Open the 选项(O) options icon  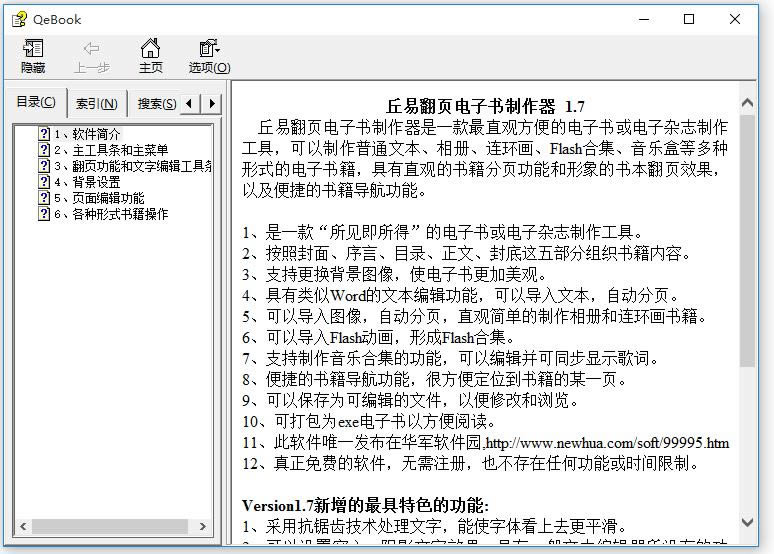click(209, 48)
